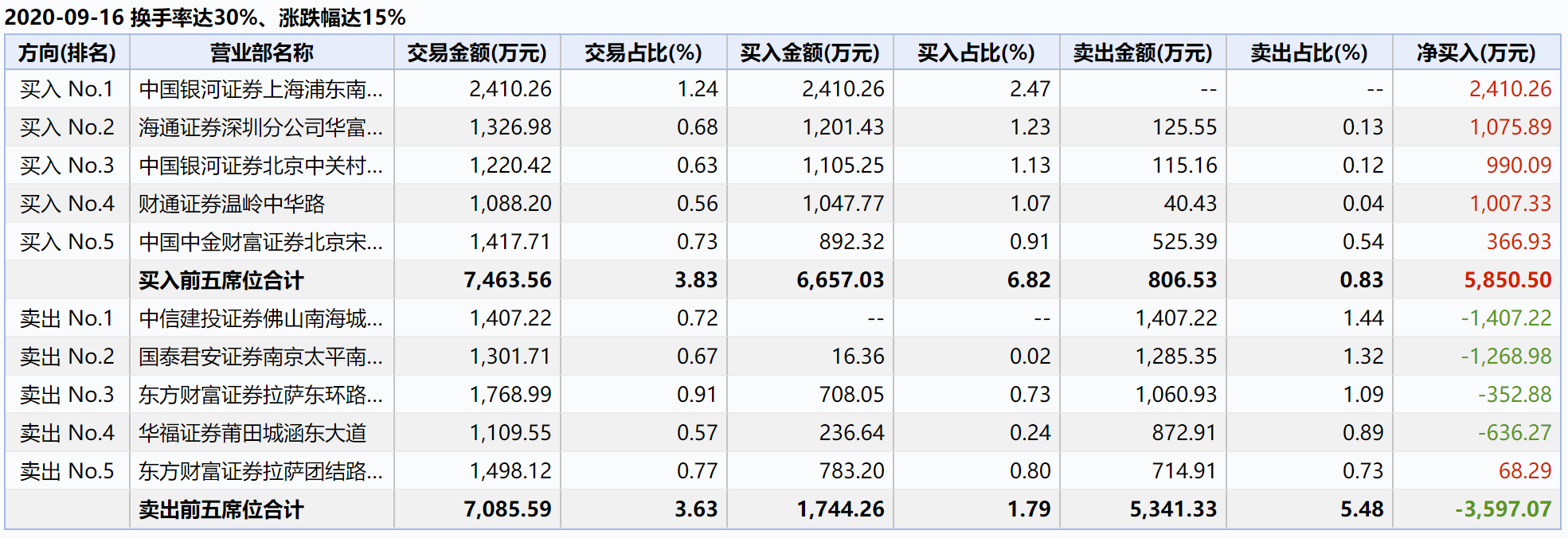The height and width of the screenshot is (538, 1568).
Task: Select the 卖出 No.4 rank cell
Action: [x=67, y=433]
